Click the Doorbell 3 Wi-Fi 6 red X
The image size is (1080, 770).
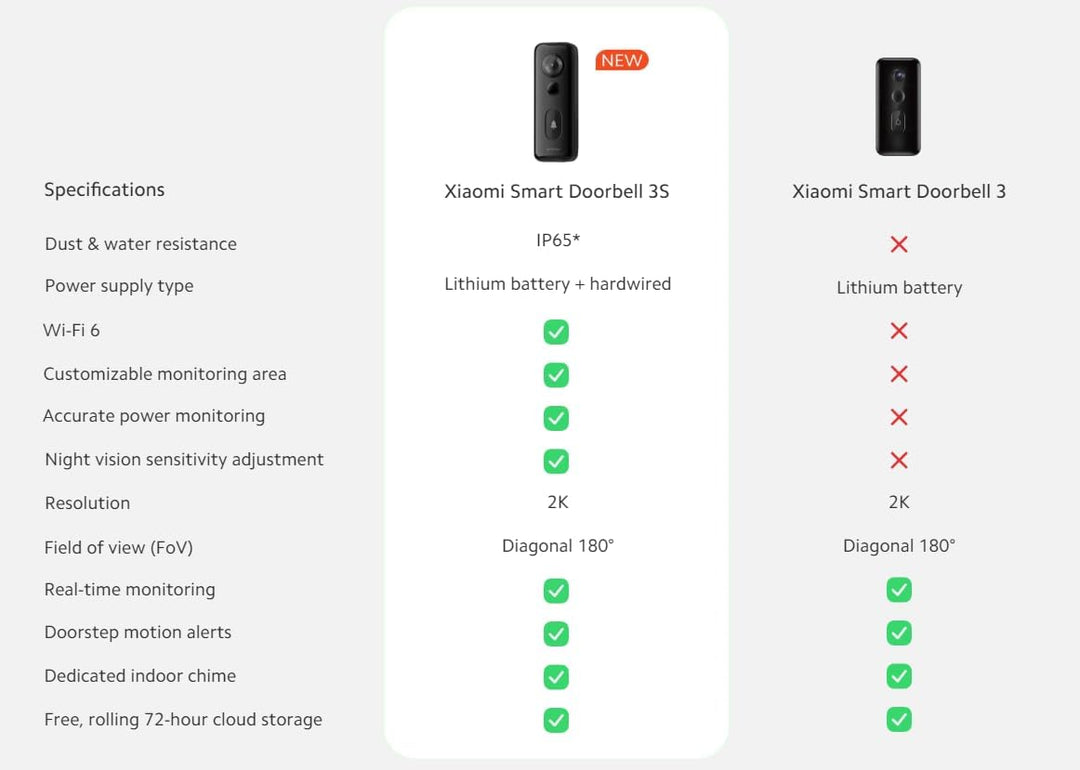(x=899, y=331)
